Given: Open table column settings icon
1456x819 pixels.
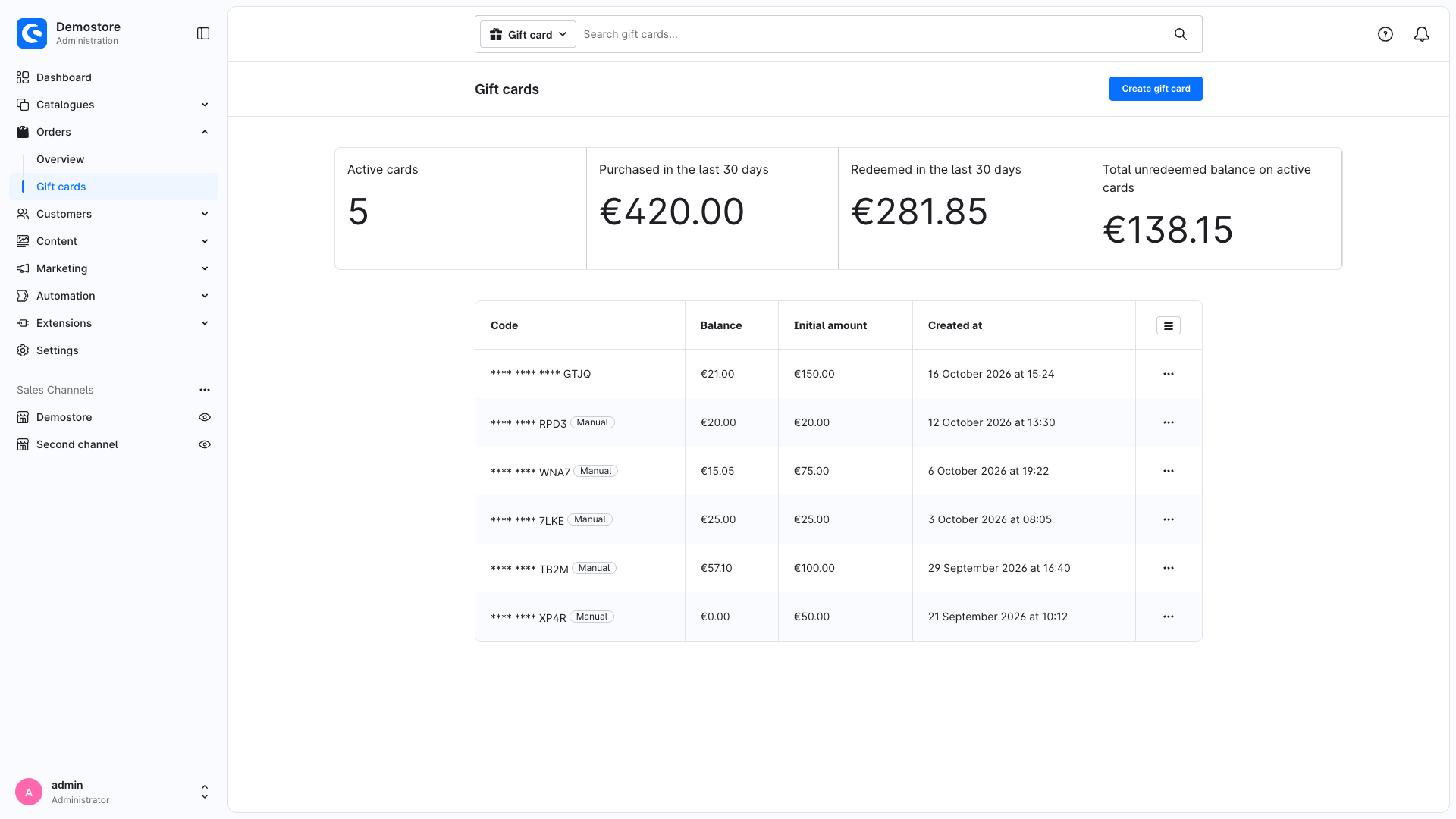Looking at the screenshot, I should tap(1169, 325).
